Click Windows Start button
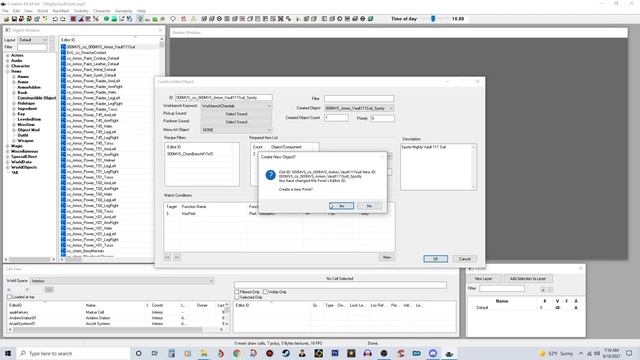Viewport: 640px width, 360px height. [8, 353]
